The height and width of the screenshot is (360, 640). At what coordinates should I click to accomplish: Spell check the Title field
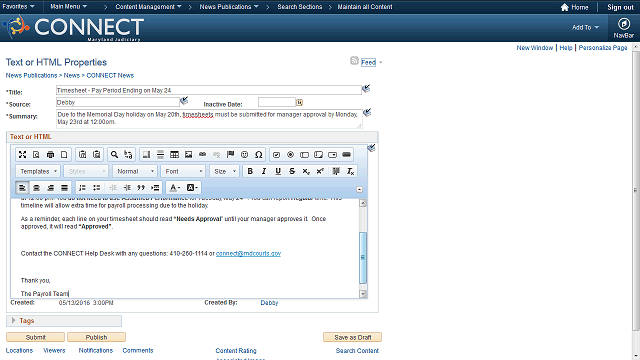point(366,88)
